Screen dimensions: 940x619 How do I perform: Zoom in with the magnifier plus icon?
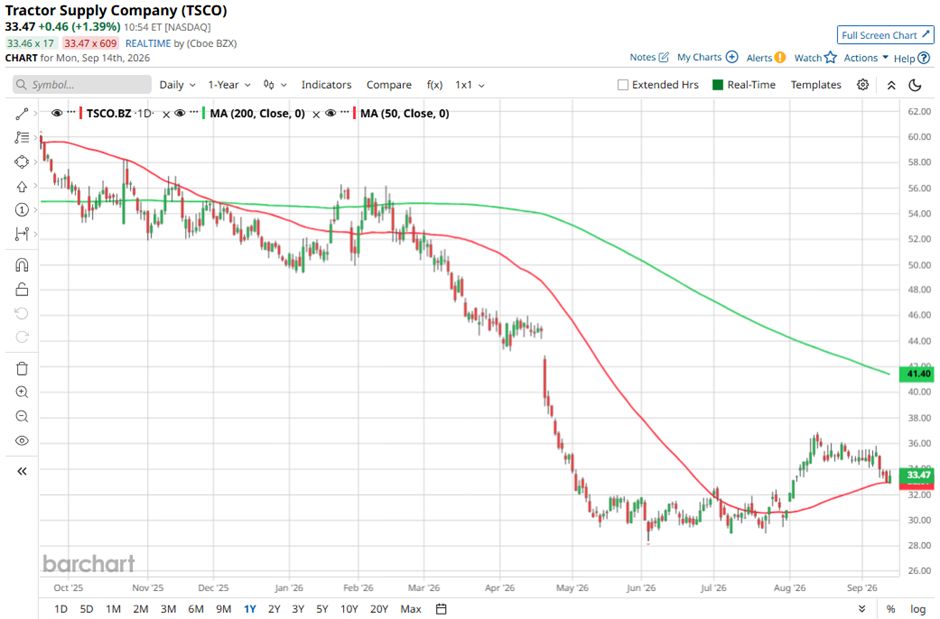pos(22,392)
